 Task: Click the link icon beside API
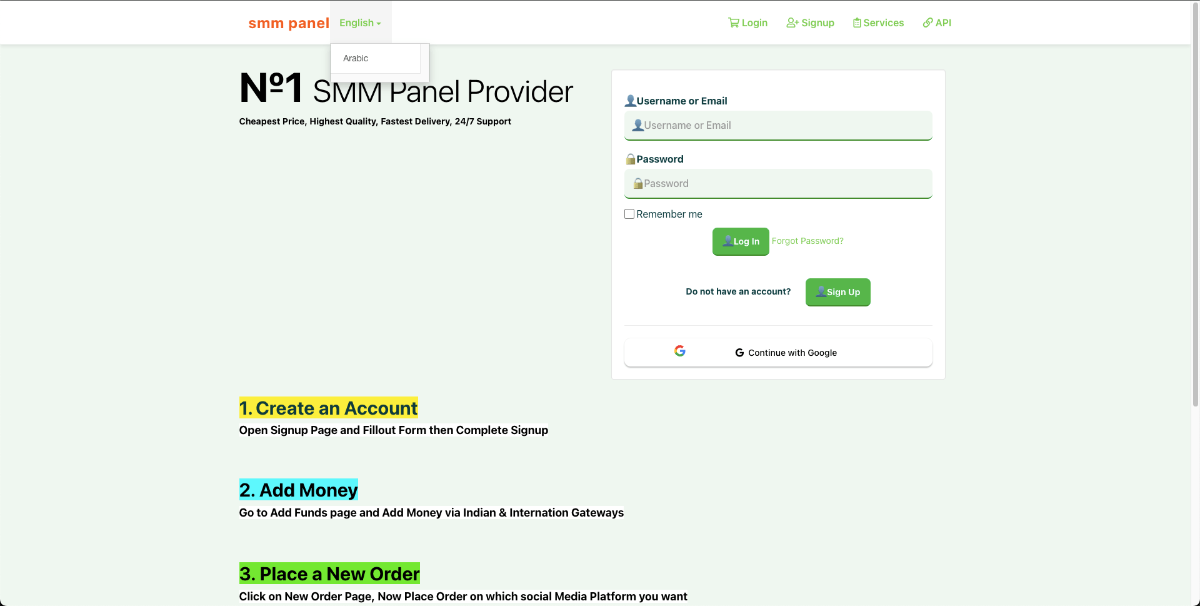pyautogui.click(x=928, y=22)
